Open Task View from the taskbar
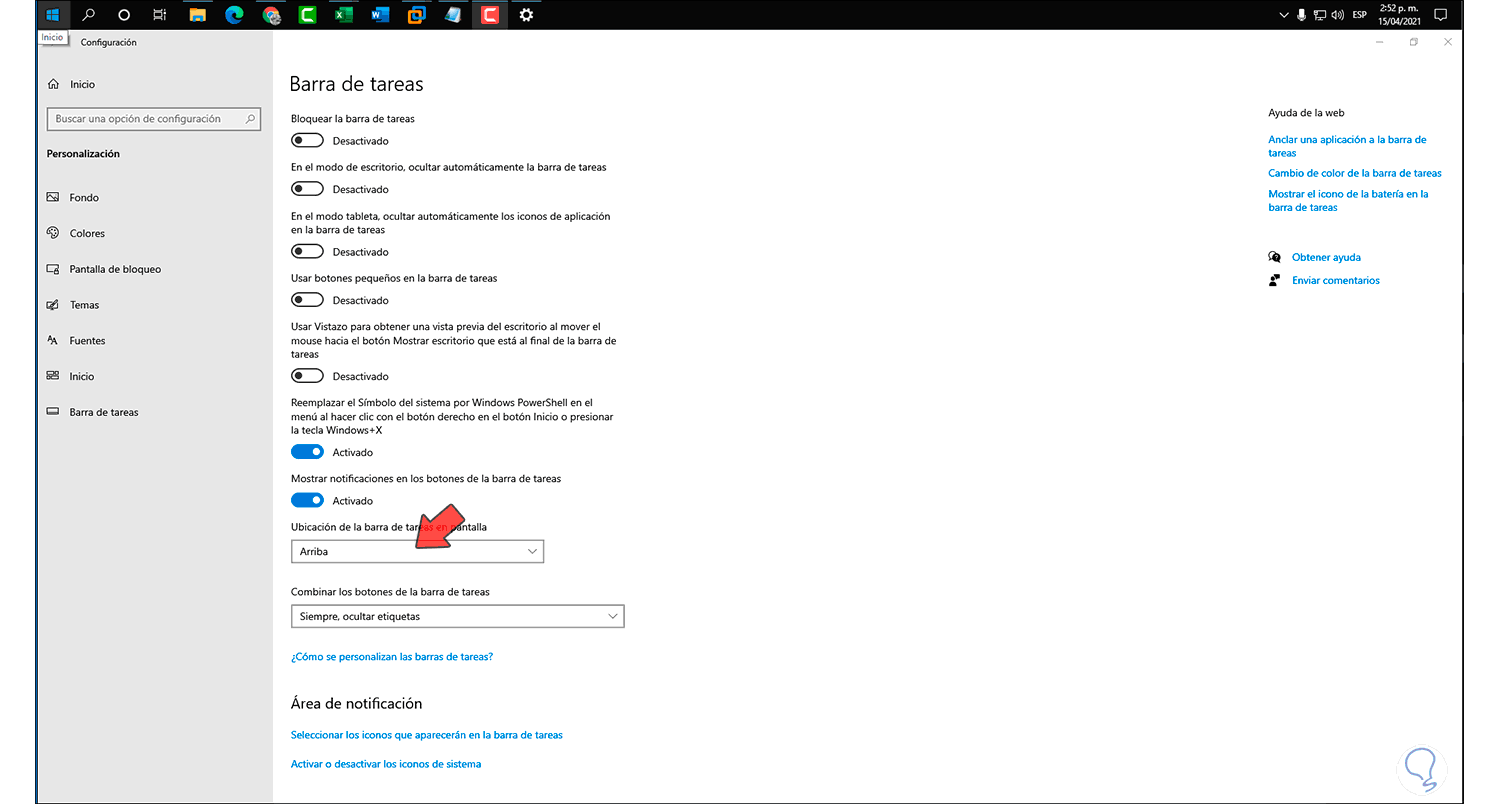1500x804 pixels. (160, 15)
